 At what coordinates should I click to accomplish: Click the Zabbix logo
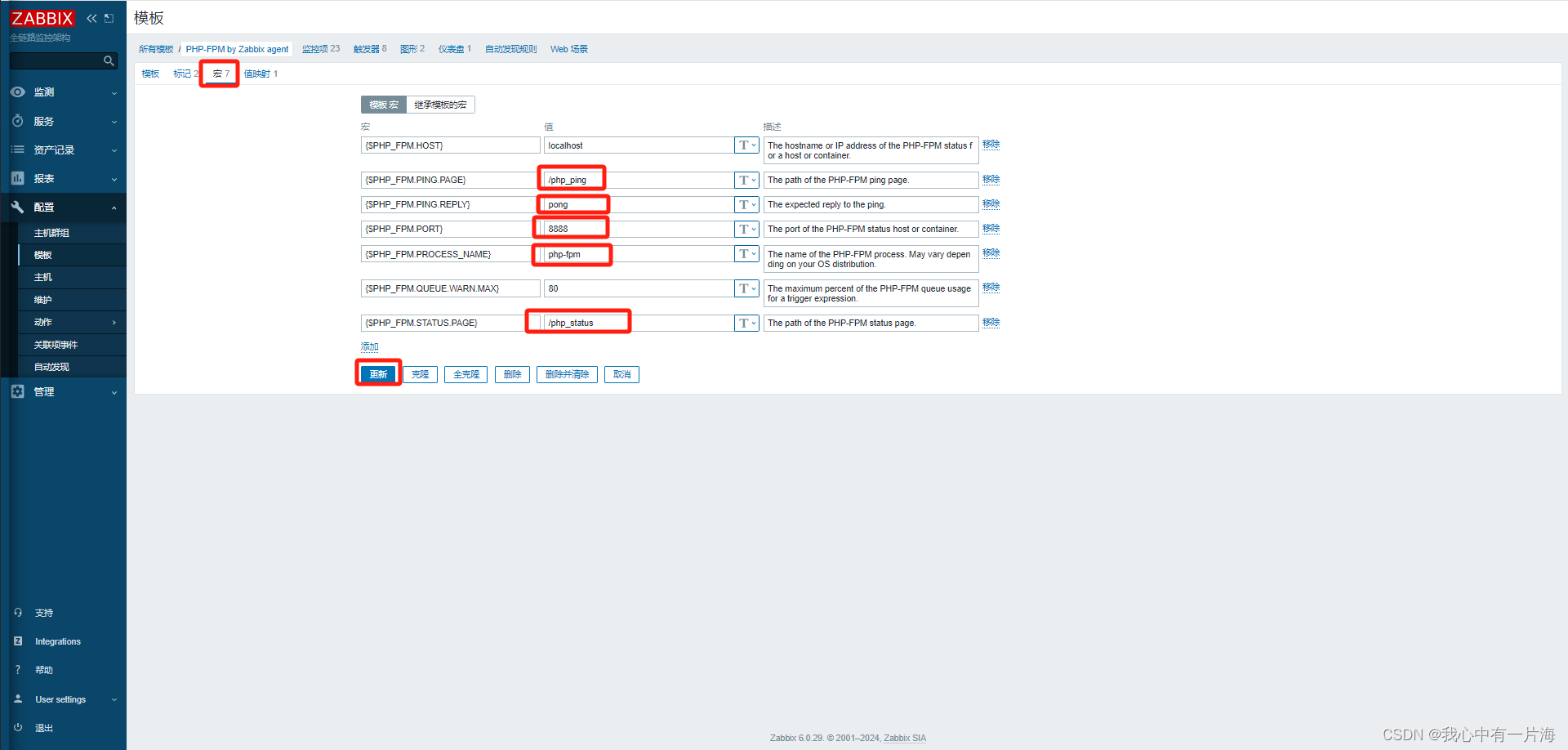42,18
